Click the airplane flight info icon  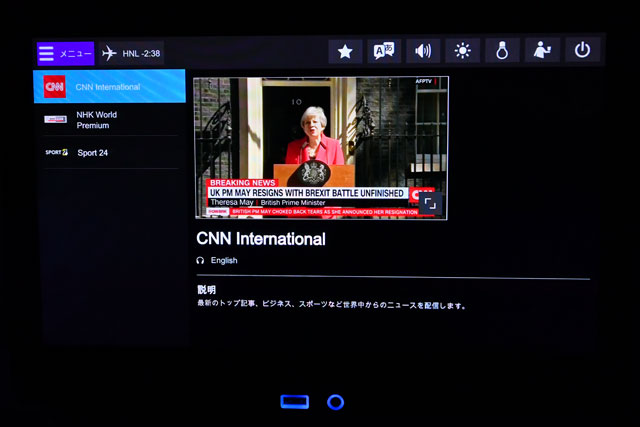pyautogui.click(x=109, y=53)
